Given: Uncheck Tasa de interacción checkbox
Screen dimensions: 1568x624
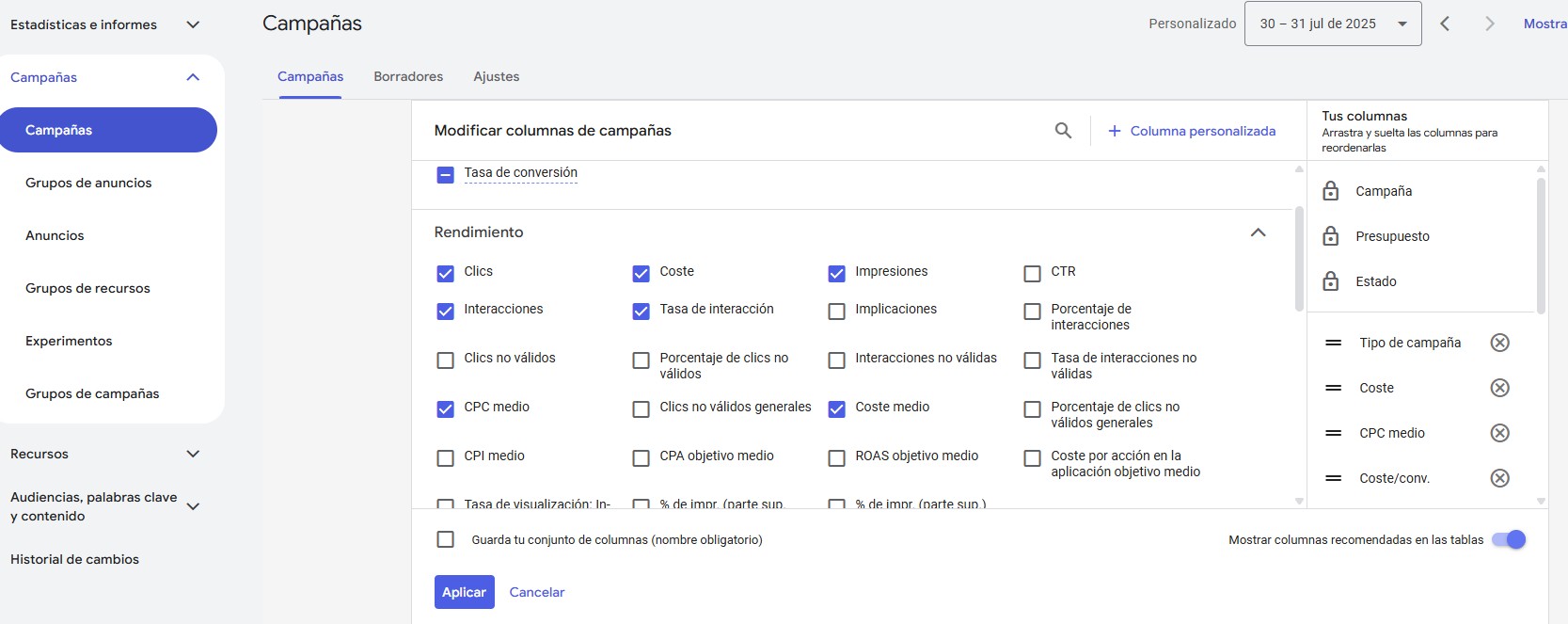Looking at the screenshot, I should [x=641, y=312].
